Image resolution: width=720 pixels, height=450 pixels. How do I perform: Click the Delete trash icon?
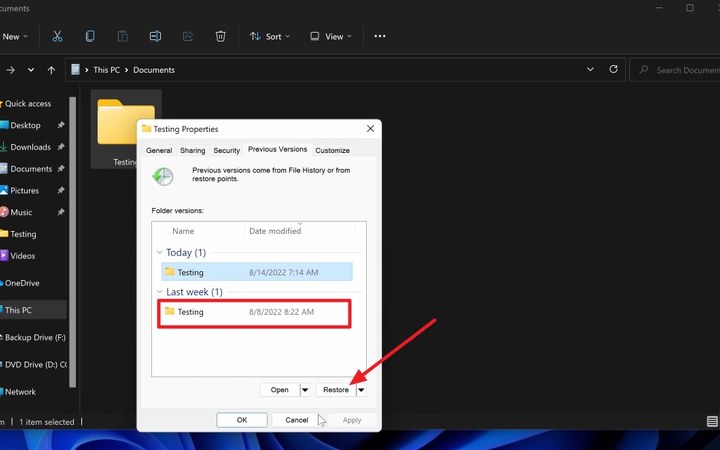(220, 36)
